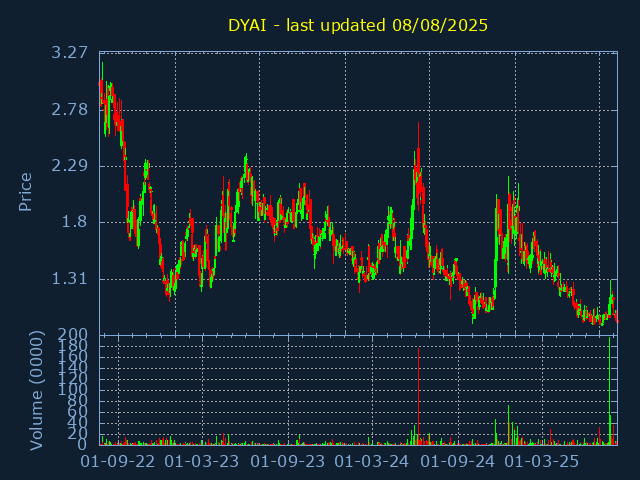The image size is (640, 480).
Task: Click the 01-03-24 date label
Action: pos(371,462)
